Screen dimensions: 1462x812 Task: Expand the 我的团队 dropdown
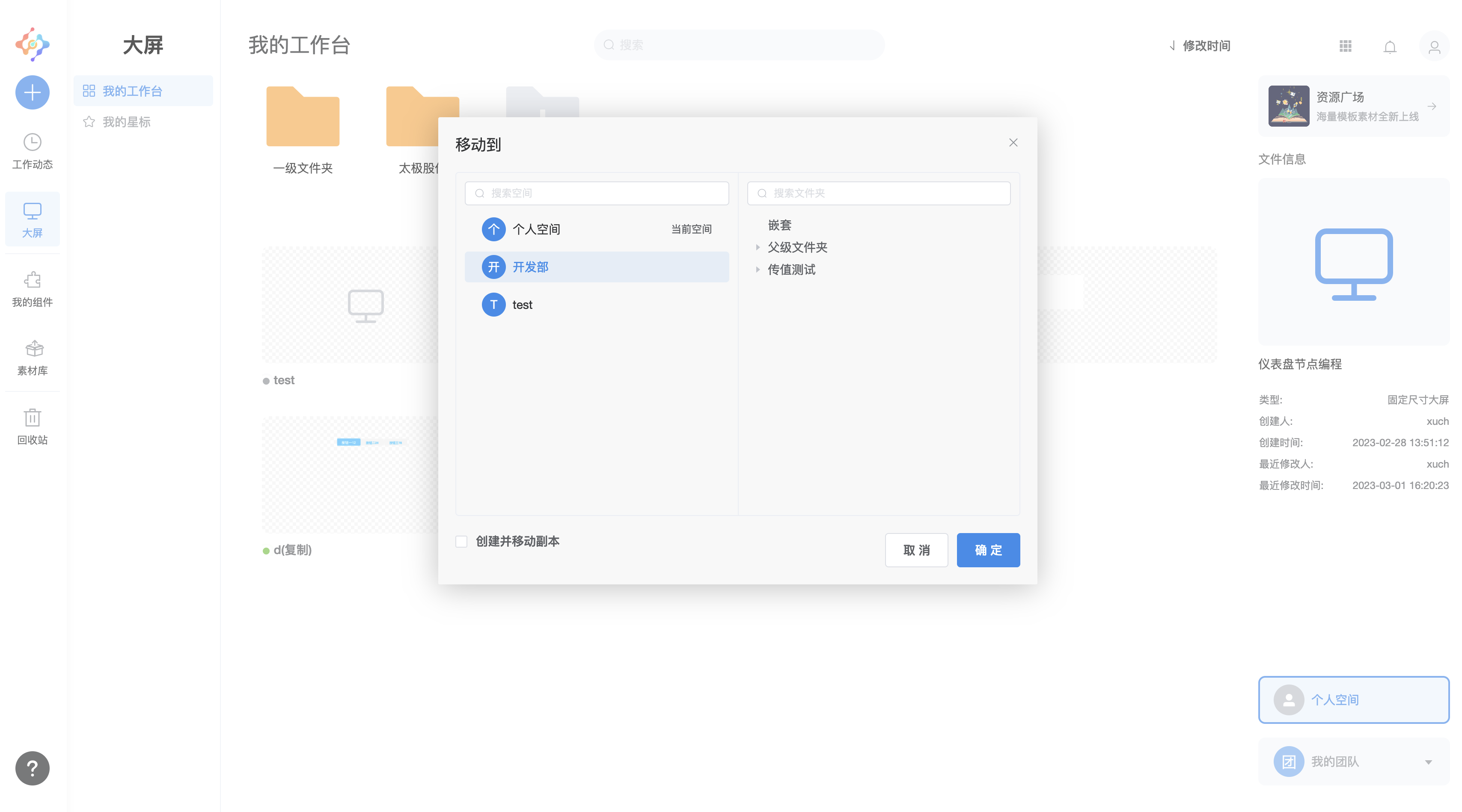tap(1428, 762)
